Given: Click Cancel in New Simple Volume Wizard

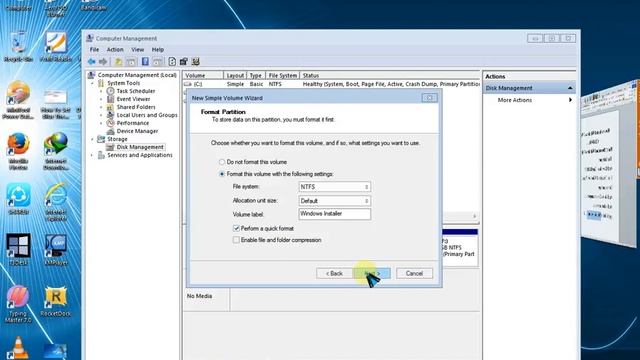Looking at the screenshot, I should tap(414, 273).
